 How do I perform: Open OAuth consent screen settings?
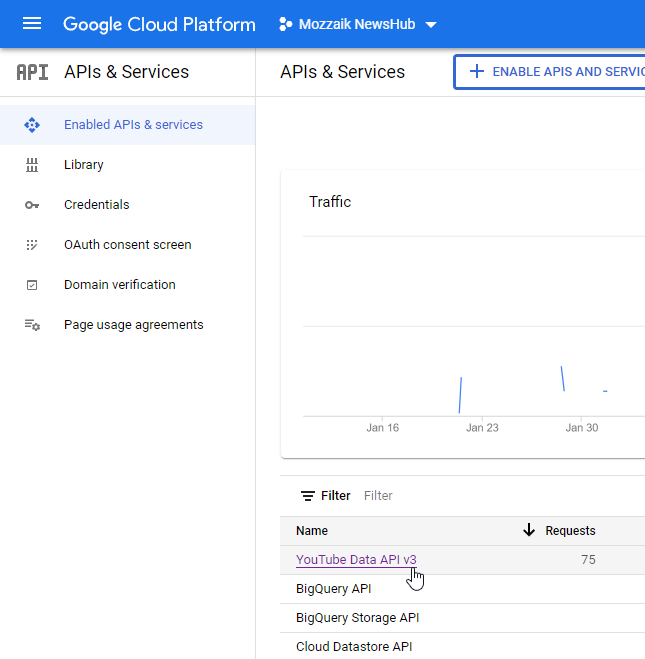(x=128, y=245)
